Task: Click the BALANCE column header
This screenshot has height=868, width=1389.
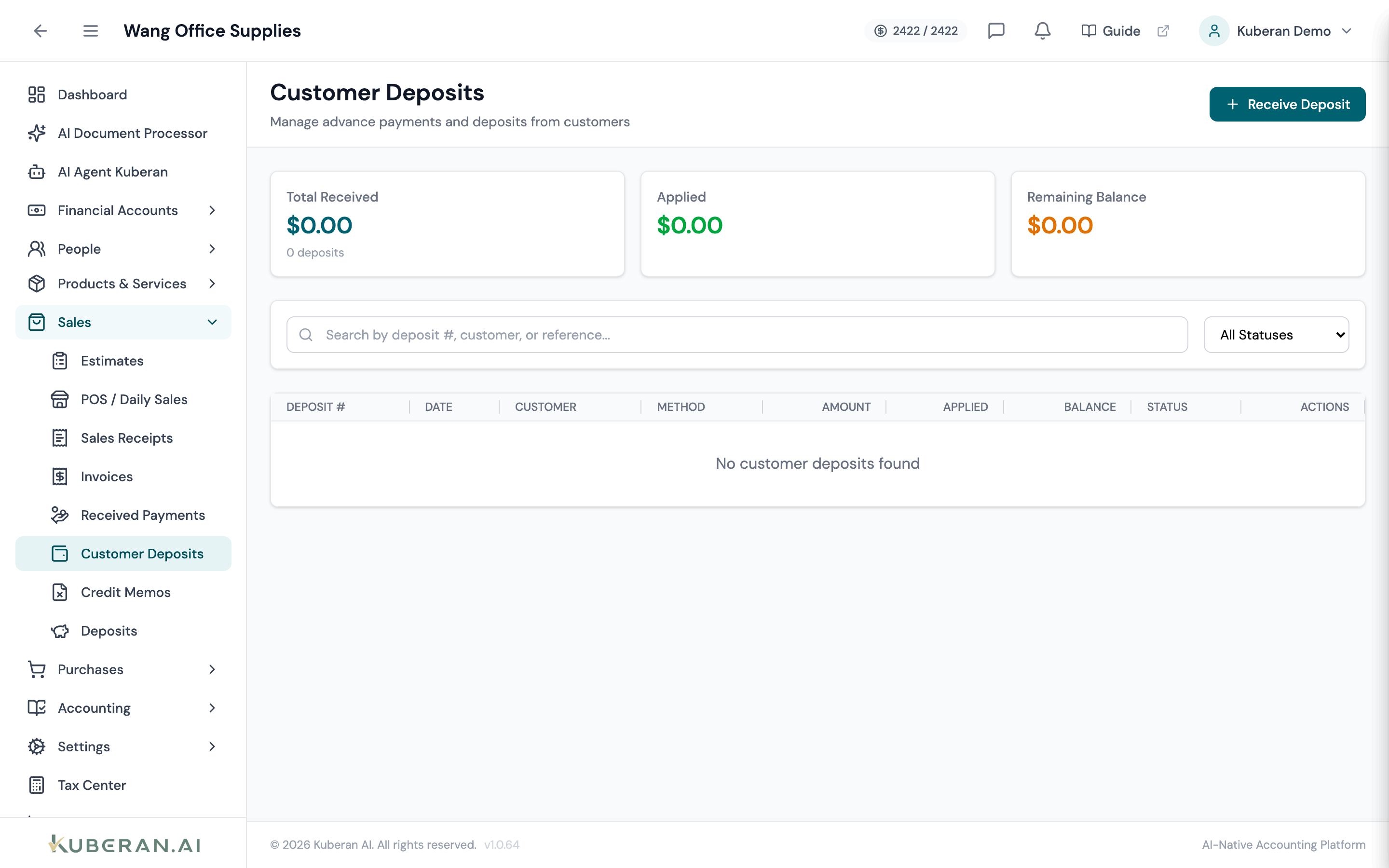Action: coord(1089,407)
